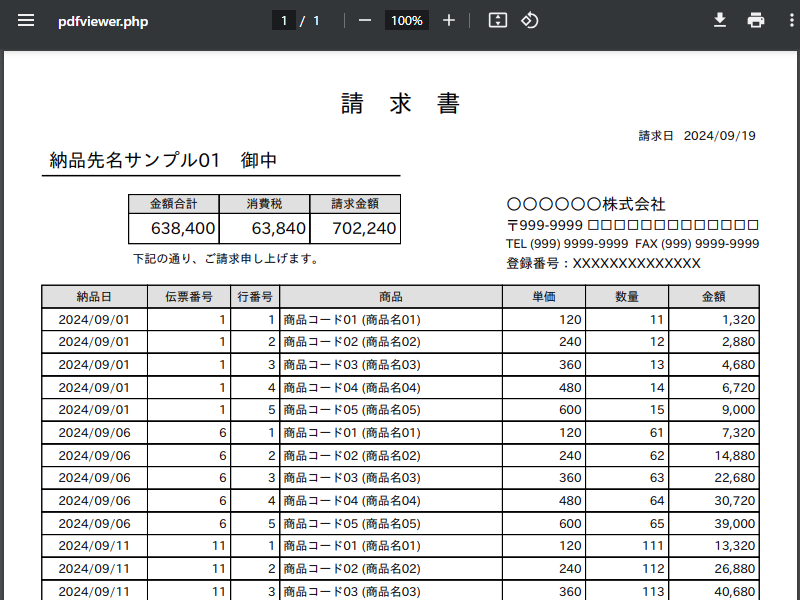Click the invoice date 2024/09/19
This screenshot has height=600, width=800.
click(x=719, y=136)
